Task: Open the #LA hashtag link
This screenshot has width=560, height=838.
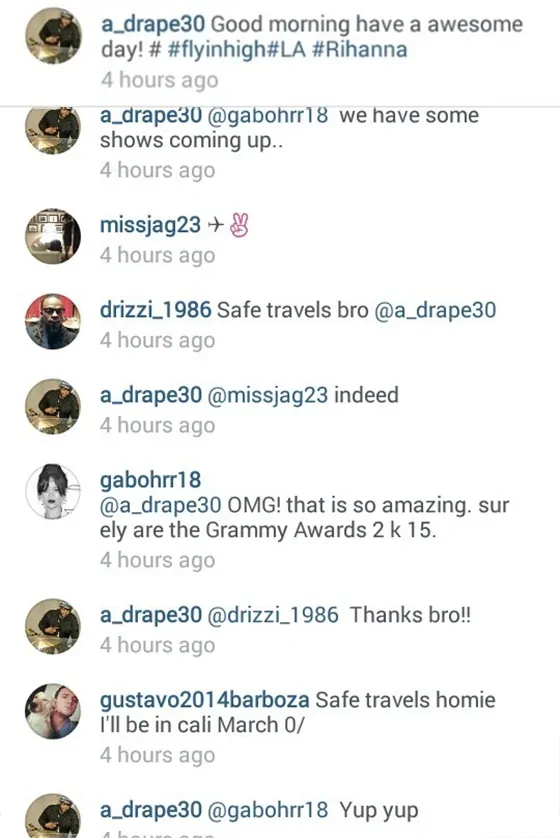Action: pos(286,50)
